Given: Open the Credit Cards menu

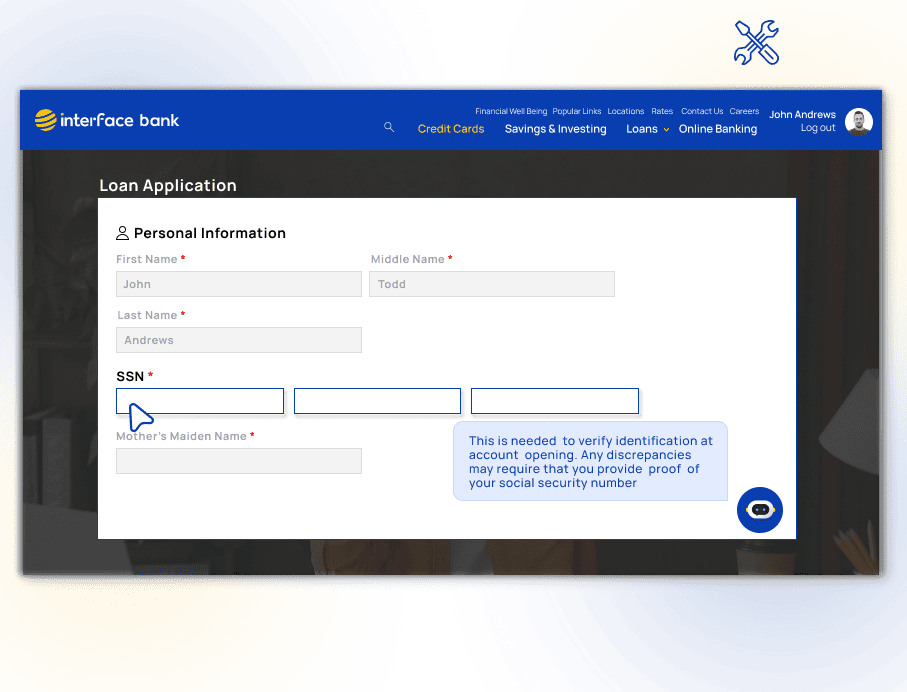Looking at the screenshot, I should pos(451,129).
